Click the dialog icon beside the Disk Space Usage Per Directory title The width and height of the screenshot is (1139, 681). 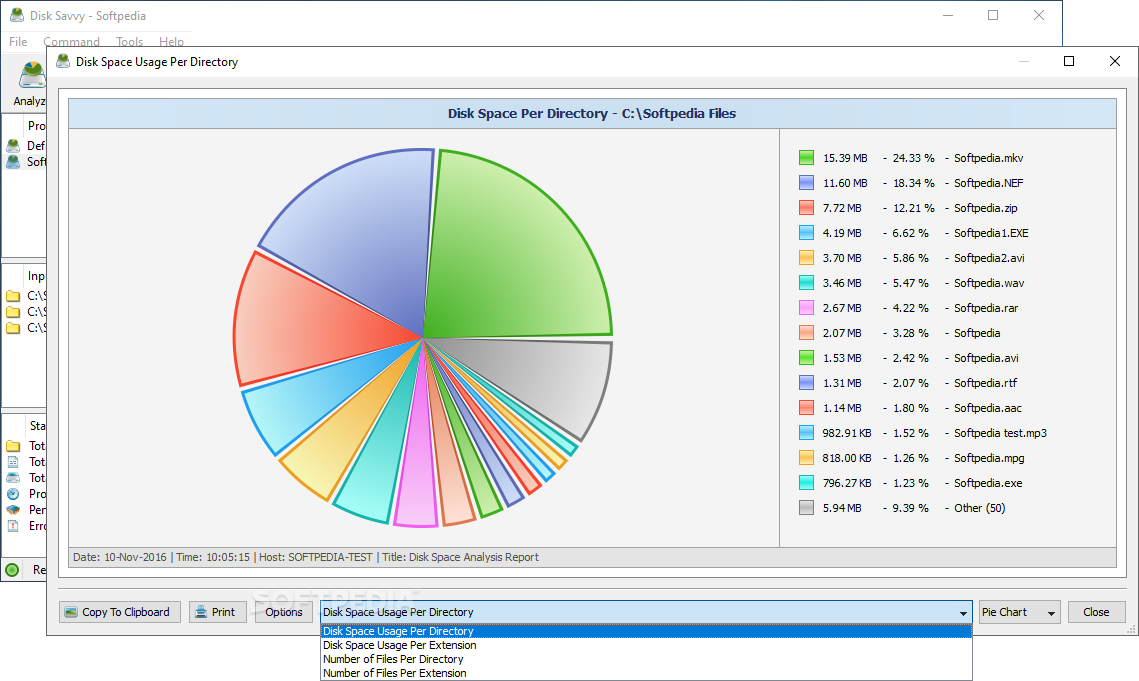pyautogui.click(x=63, y=62)
